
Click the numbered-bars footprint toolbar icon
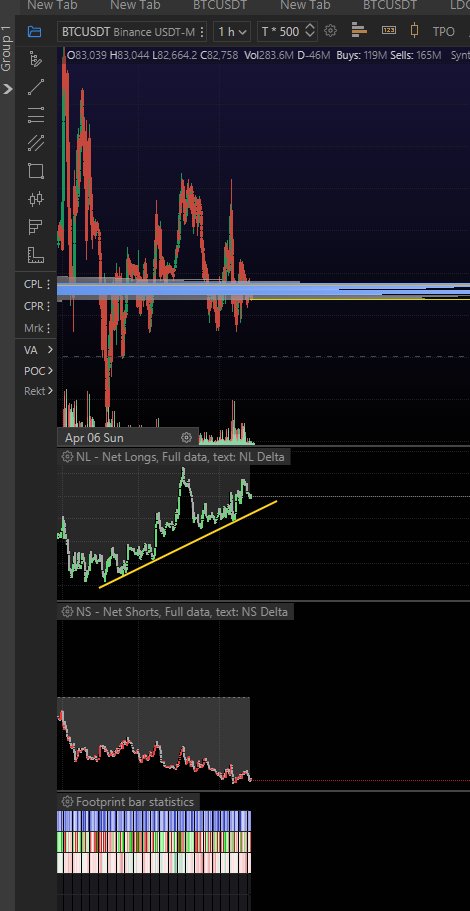pos(389,31)
